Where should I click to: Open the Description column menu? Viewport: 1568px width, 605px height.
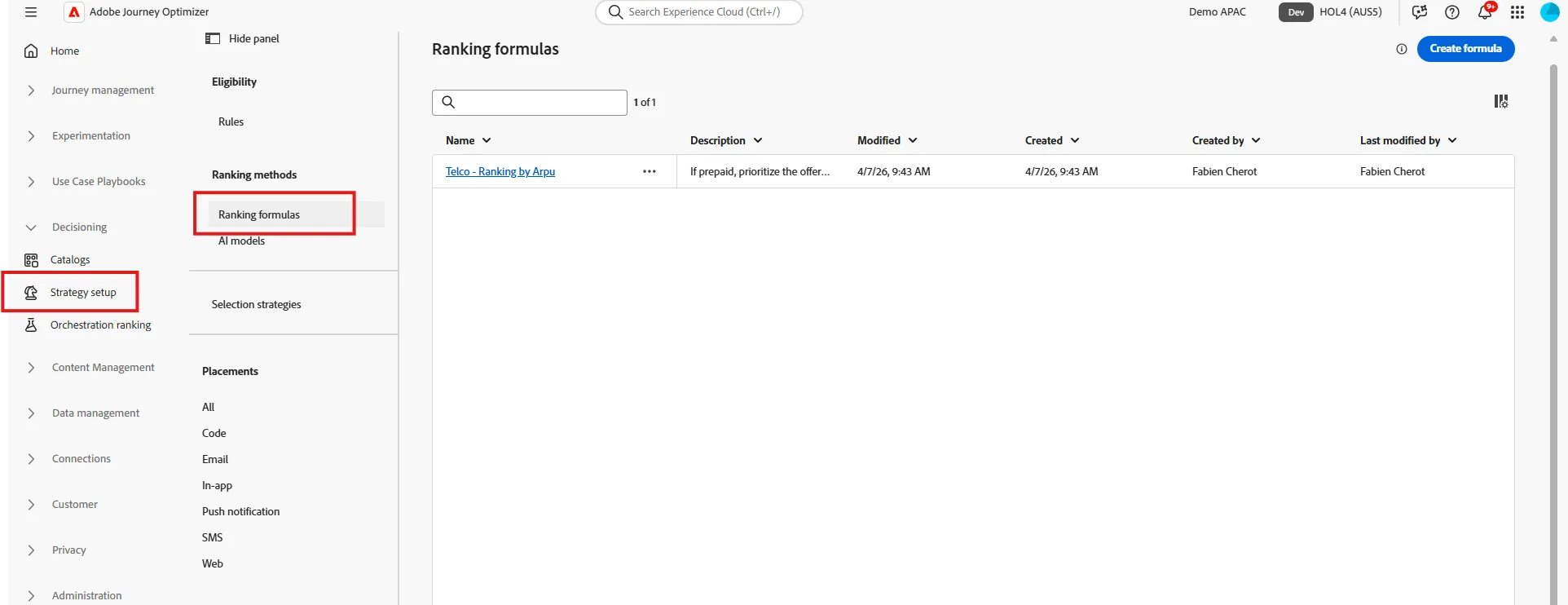coord(758,140)
